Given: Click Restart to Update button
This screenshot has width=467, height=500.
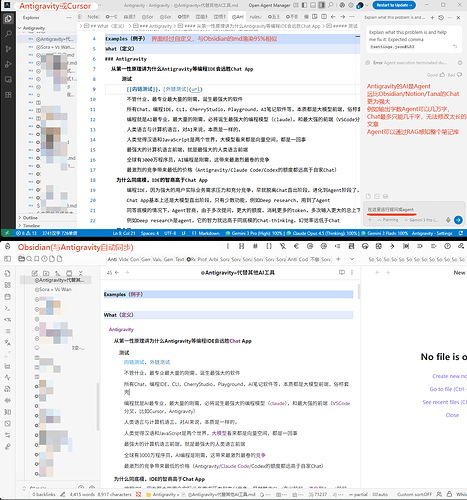Looking at the screenshot, I should (x=394, y=5).
